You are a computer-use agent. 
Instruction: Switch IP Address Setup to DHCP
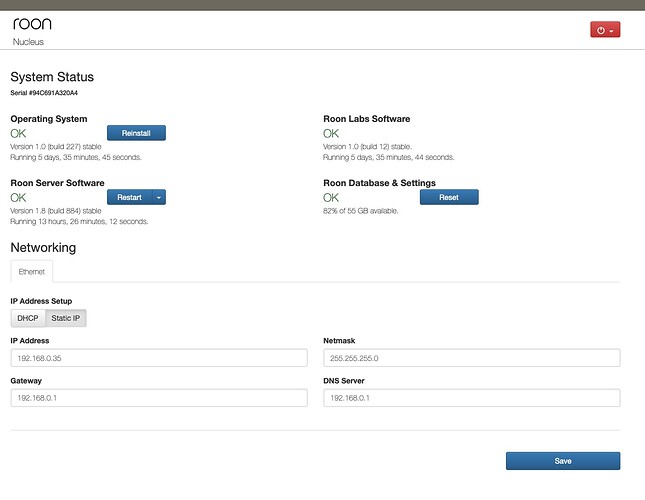click(x=28, y=318)
